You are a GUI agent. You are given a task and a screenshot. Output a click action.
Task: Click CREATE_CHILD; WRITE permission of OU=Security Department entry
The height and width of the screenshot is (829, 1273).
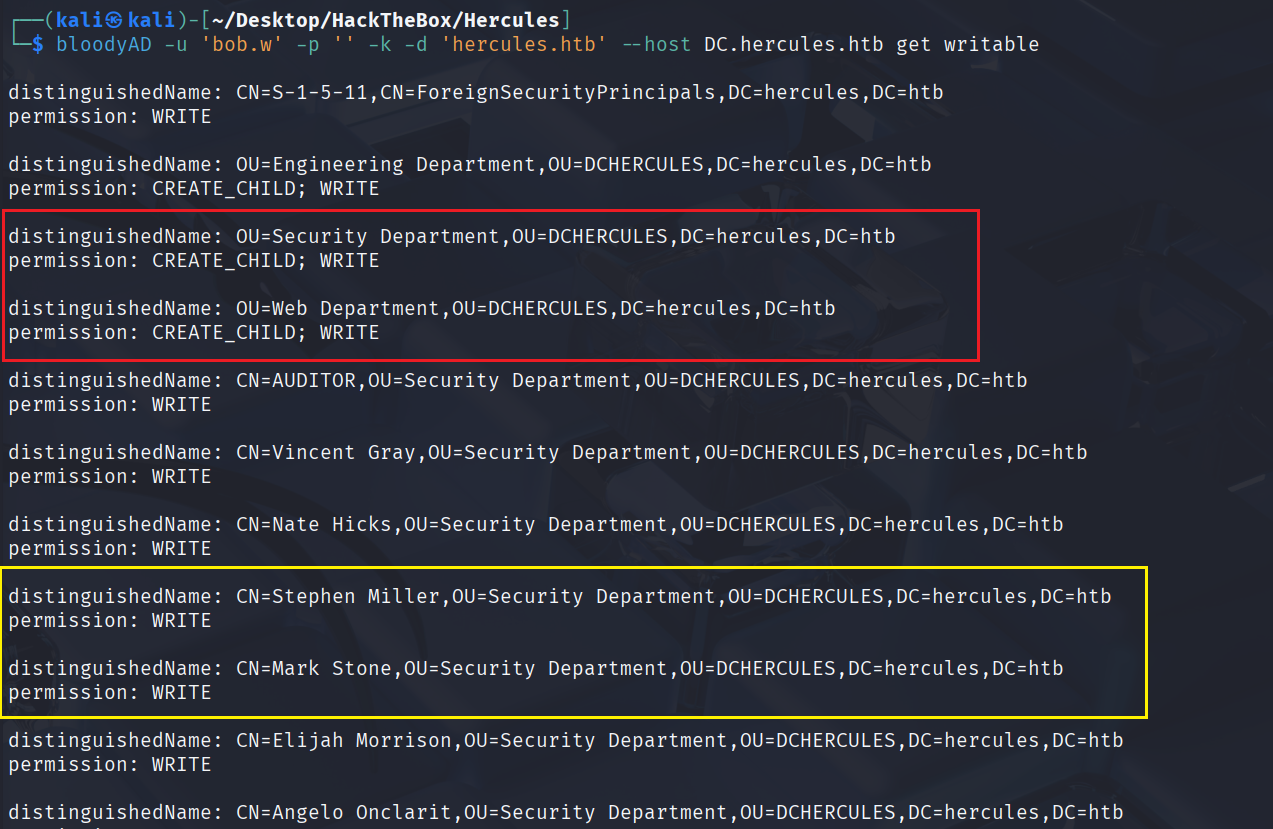pyautogui.click(x=266, y=261)
